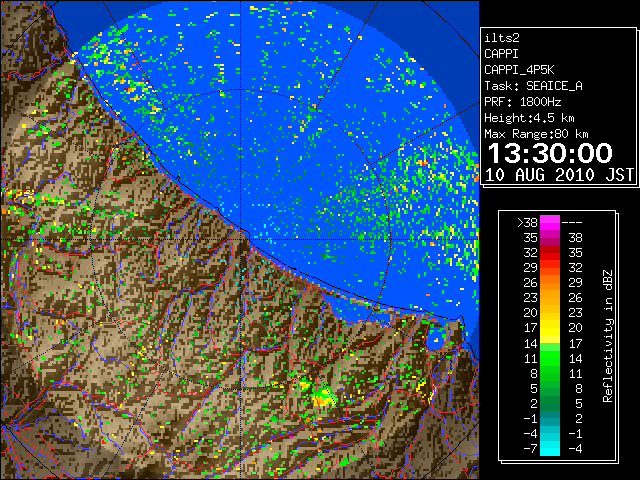Click the 'Task: SEAICE_A' line

pos(533,86)
